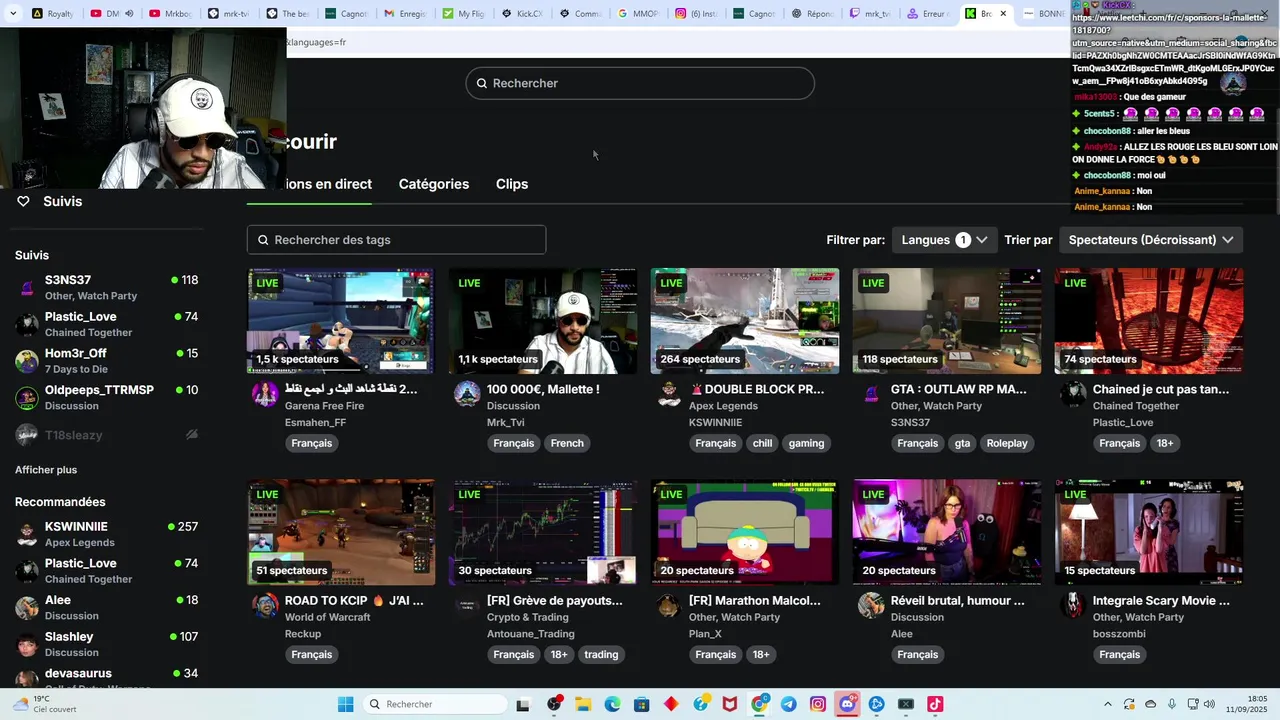Open volume control in system tray
This screenshot has height=720, width=1280.
click(1210, 704)
